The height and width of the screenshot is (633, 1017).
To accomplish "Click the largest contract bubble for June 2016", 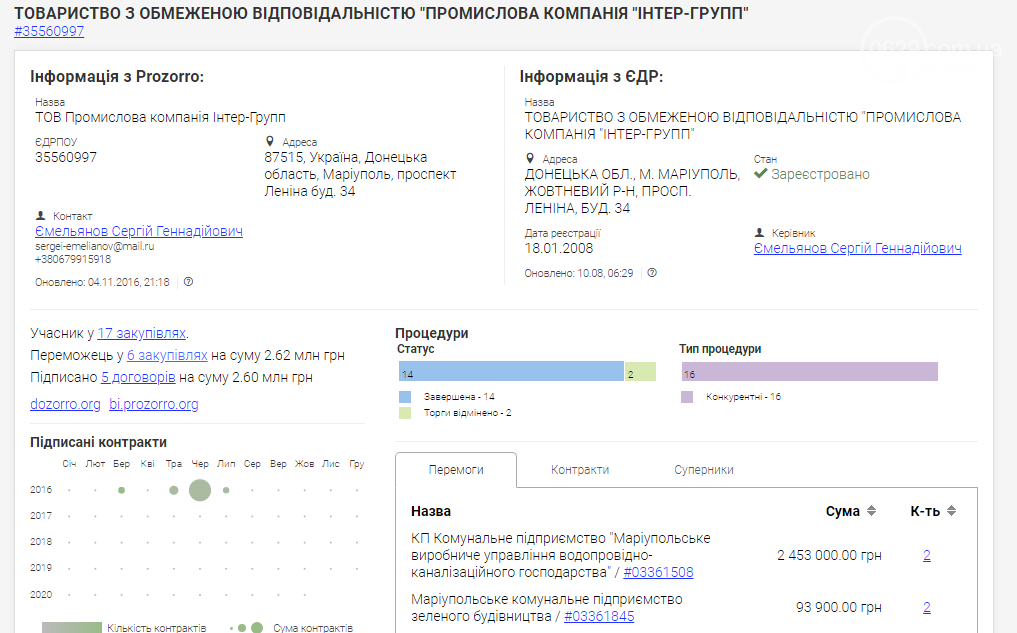I will pyautogui.click(x=200, y=490).
